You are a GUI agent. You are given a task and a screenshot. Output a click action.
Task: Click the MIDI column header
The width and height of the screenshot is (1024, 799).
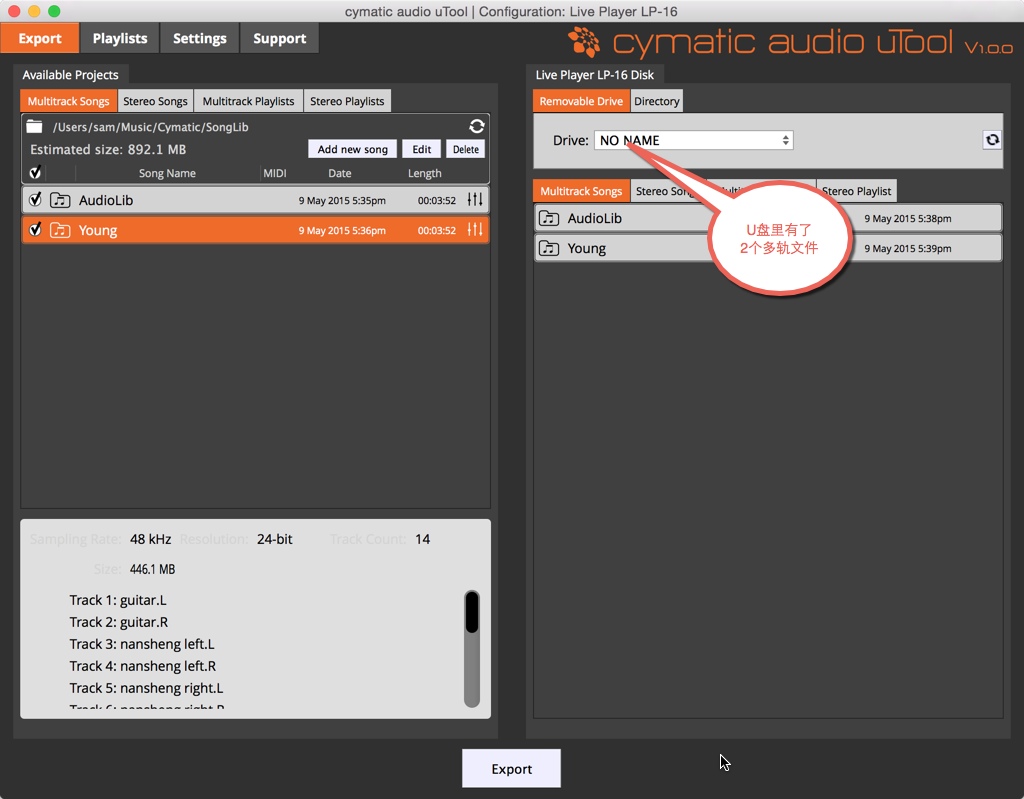[x=275, y=173]
